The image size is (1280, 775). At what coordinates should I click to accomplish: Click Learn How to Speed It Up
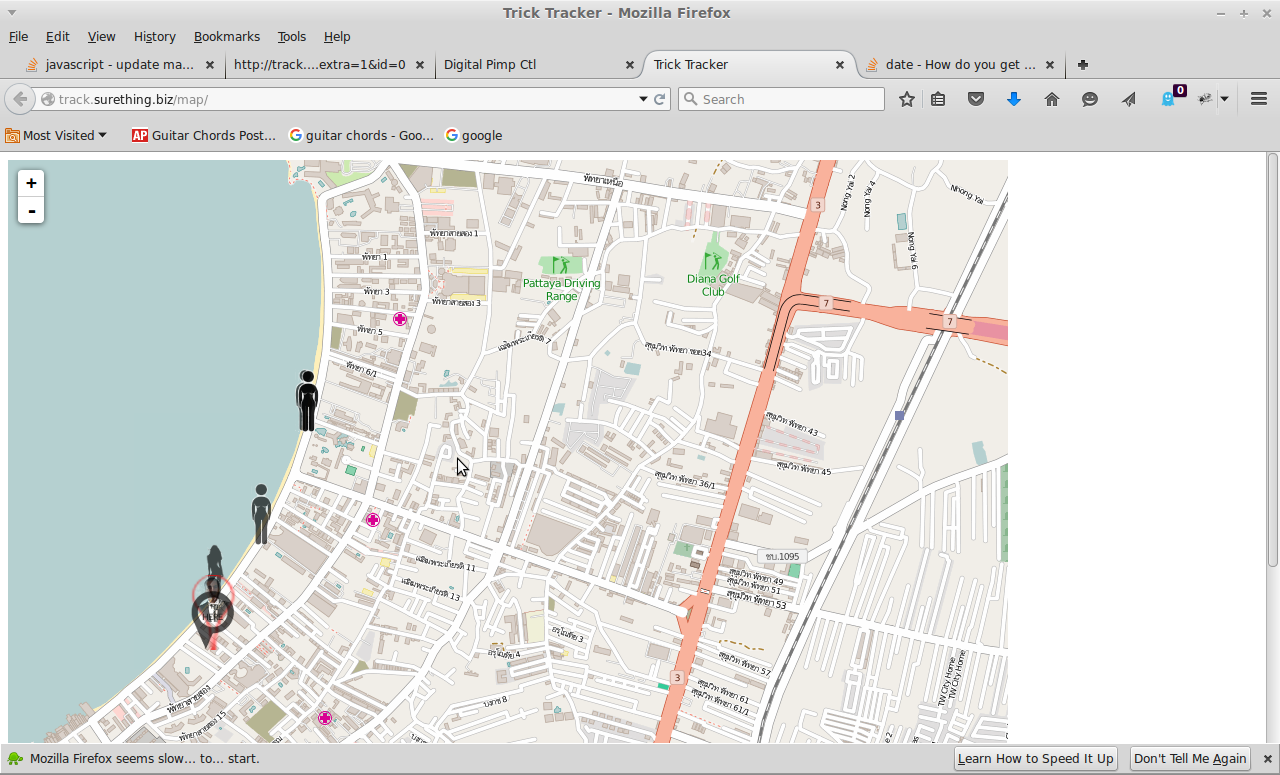click(1035, 758)
